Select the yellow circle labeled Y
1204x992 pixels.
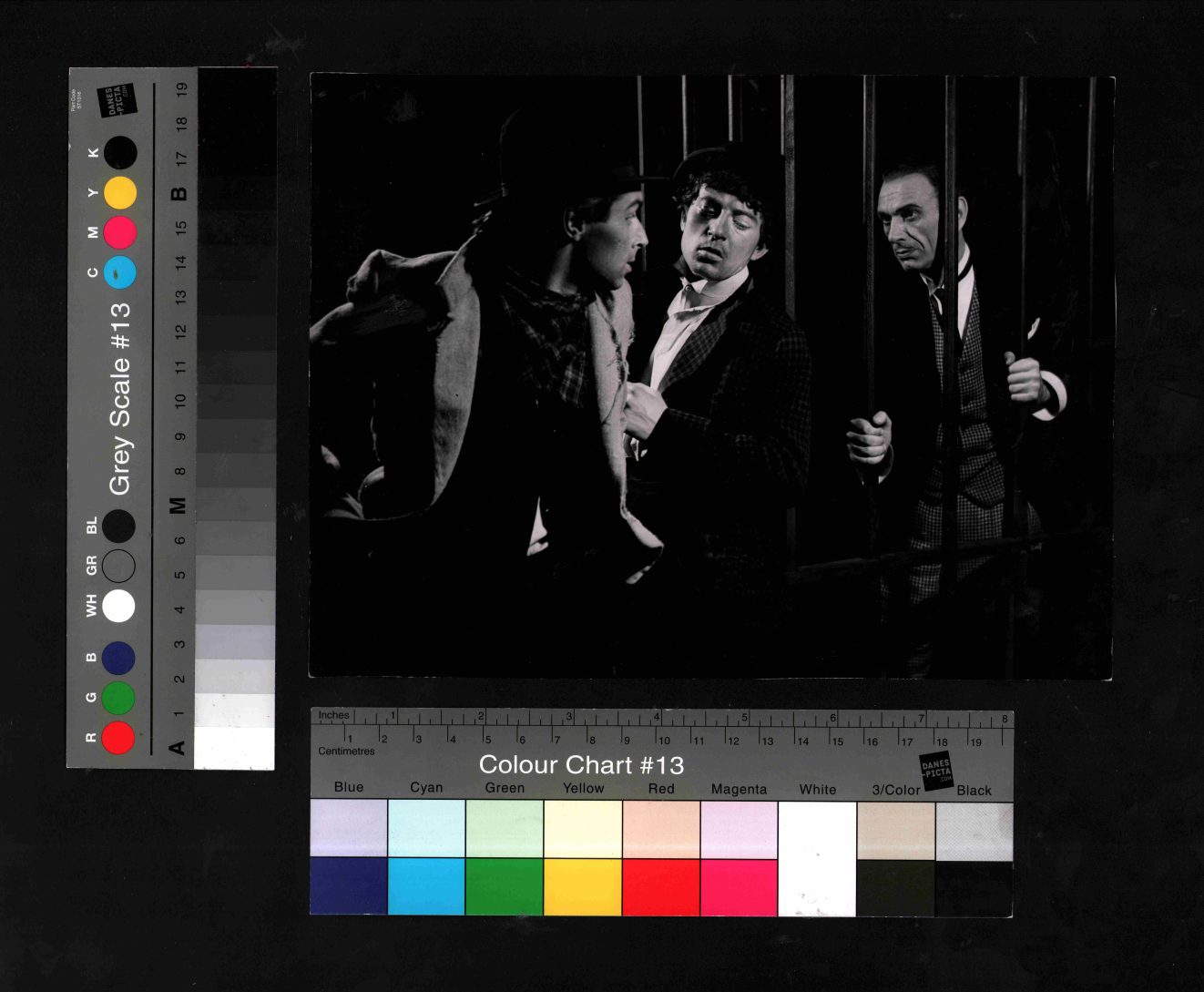[120, 193]
